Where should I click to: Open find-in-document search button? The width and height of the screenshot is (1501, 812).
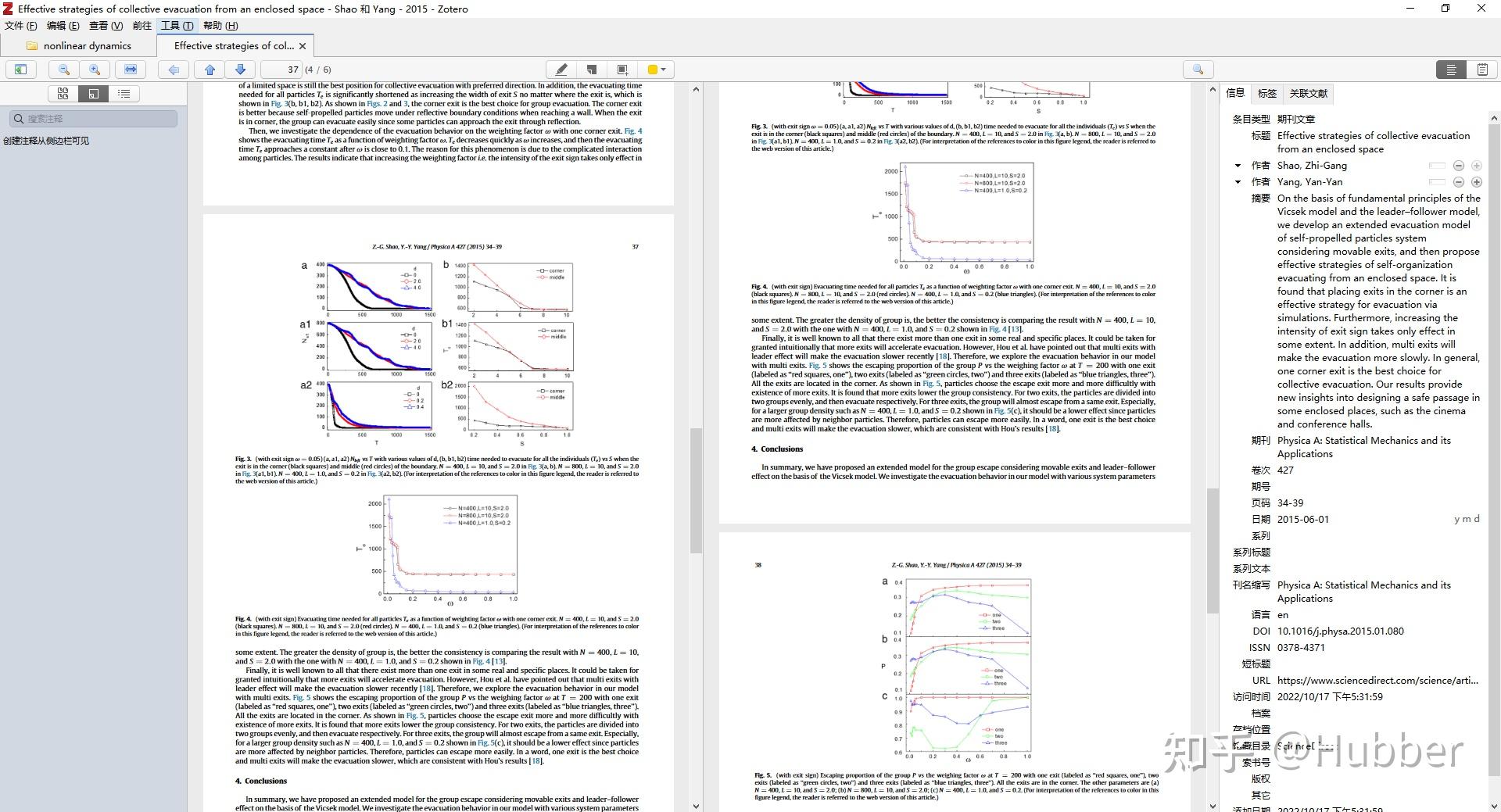pos(1198,70)
